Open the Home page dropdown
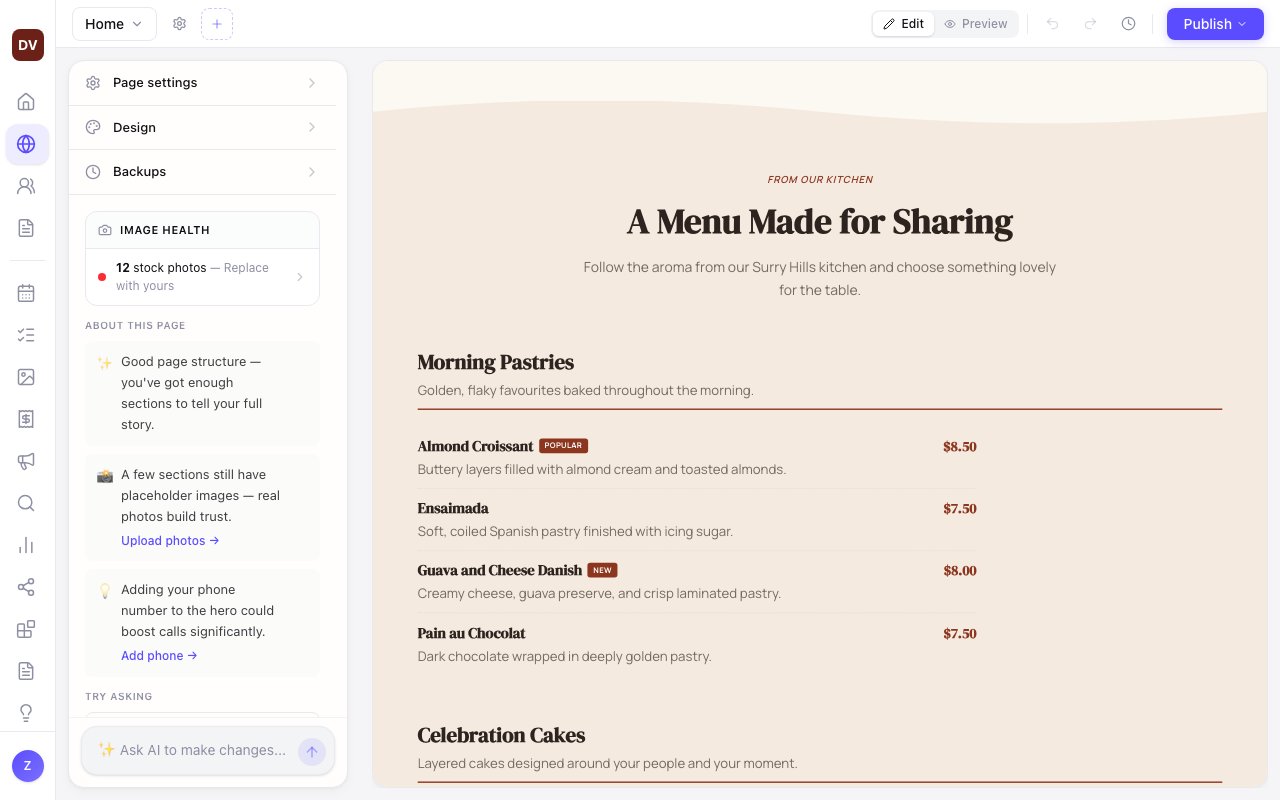1280x800 pixels. [114, 24]
